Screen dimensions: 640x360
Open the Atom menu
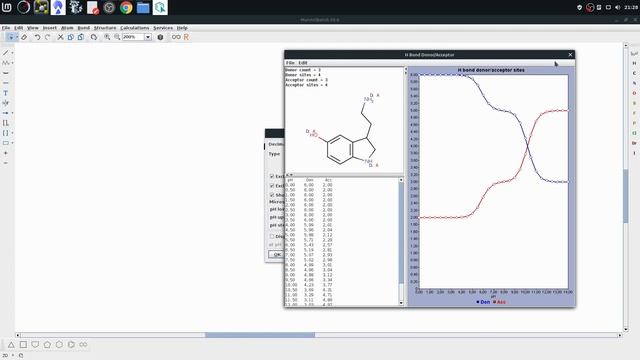[67, 28]
